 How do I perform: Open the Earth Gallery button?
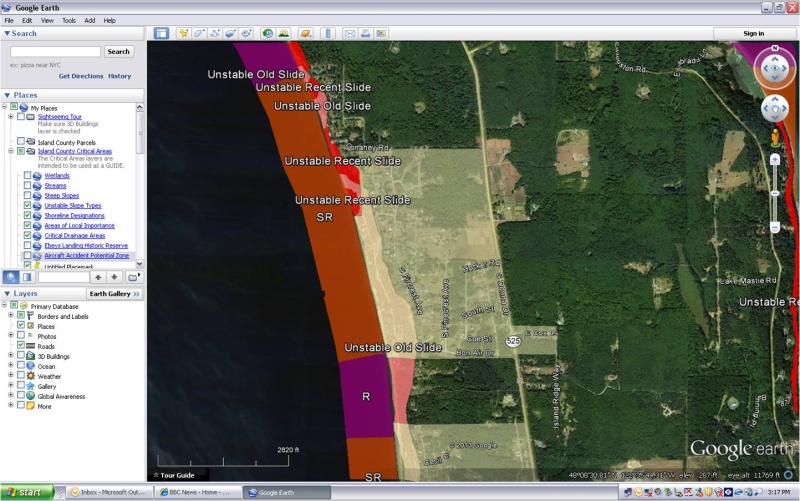(114, 294)
